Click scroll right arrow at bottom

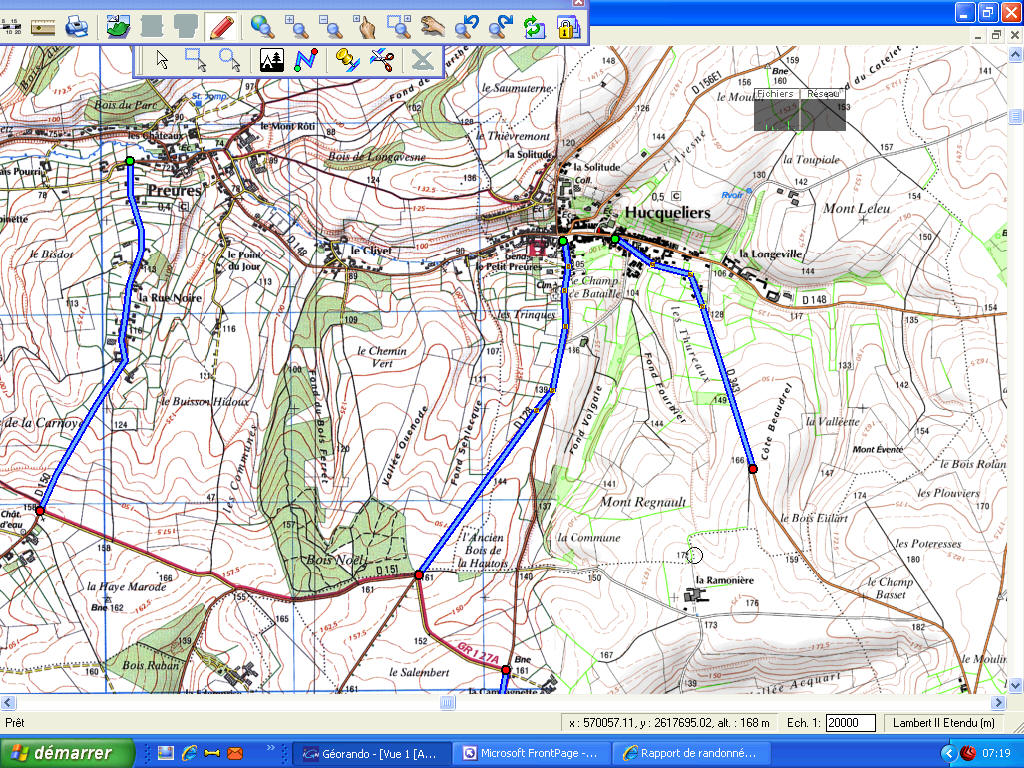[999, 703]
